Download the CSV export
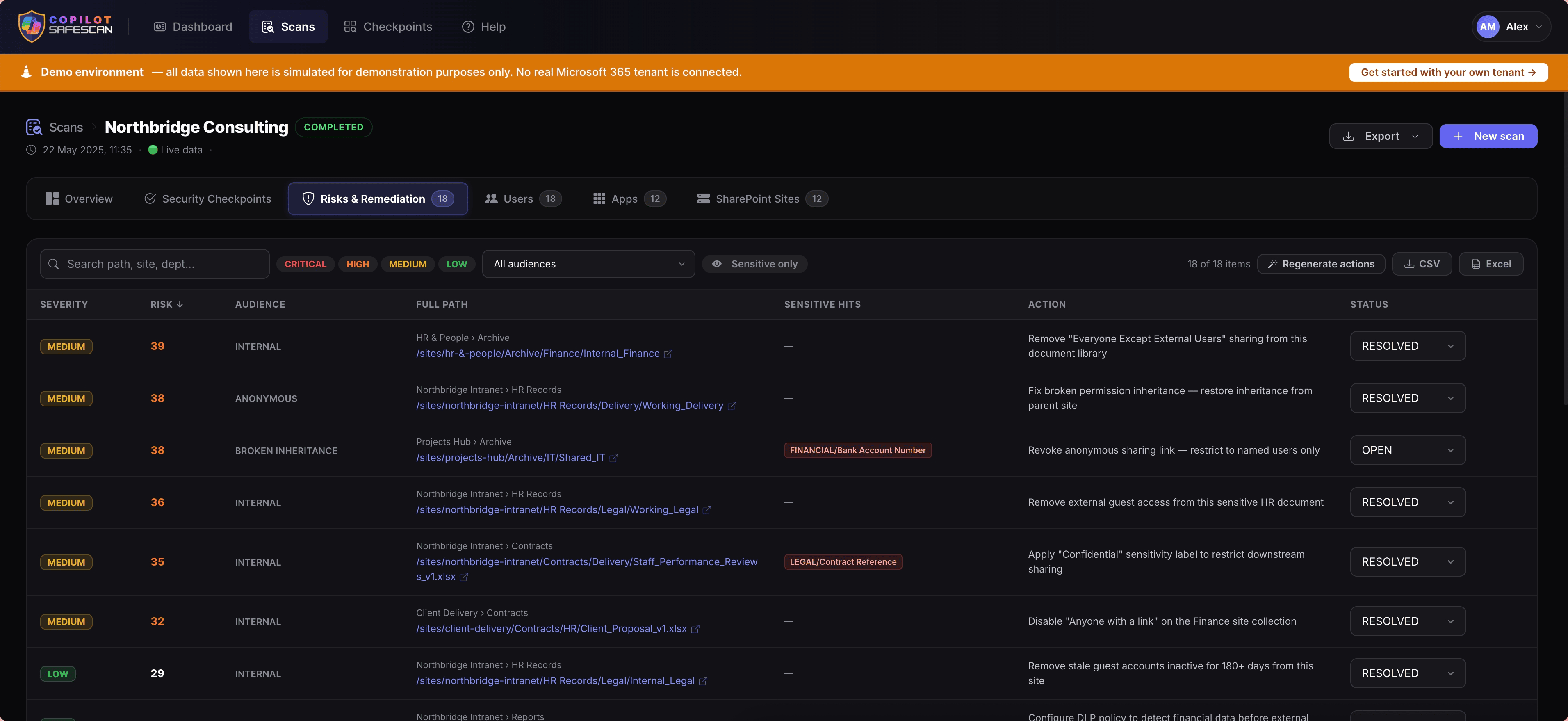This screenshot has width=1568, height=721. tap(1422, 264)
